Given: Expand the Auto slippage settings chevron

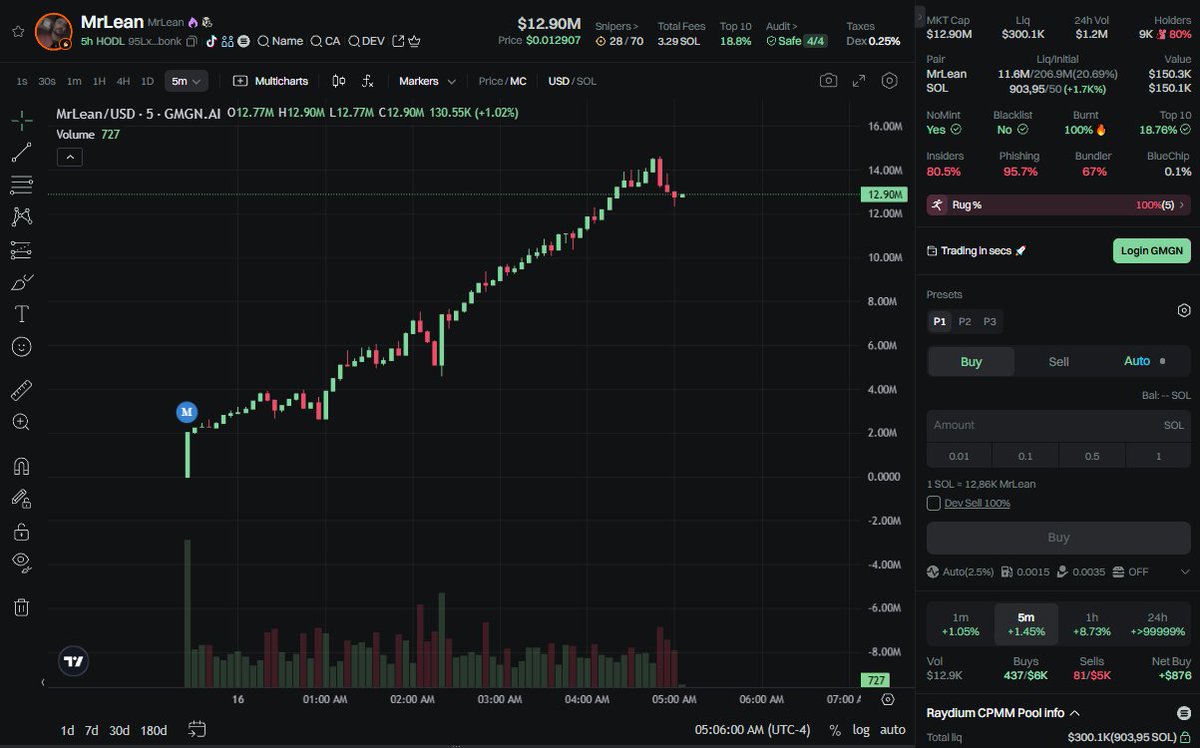Looking at the screenshot, I should pos(1185,572).
